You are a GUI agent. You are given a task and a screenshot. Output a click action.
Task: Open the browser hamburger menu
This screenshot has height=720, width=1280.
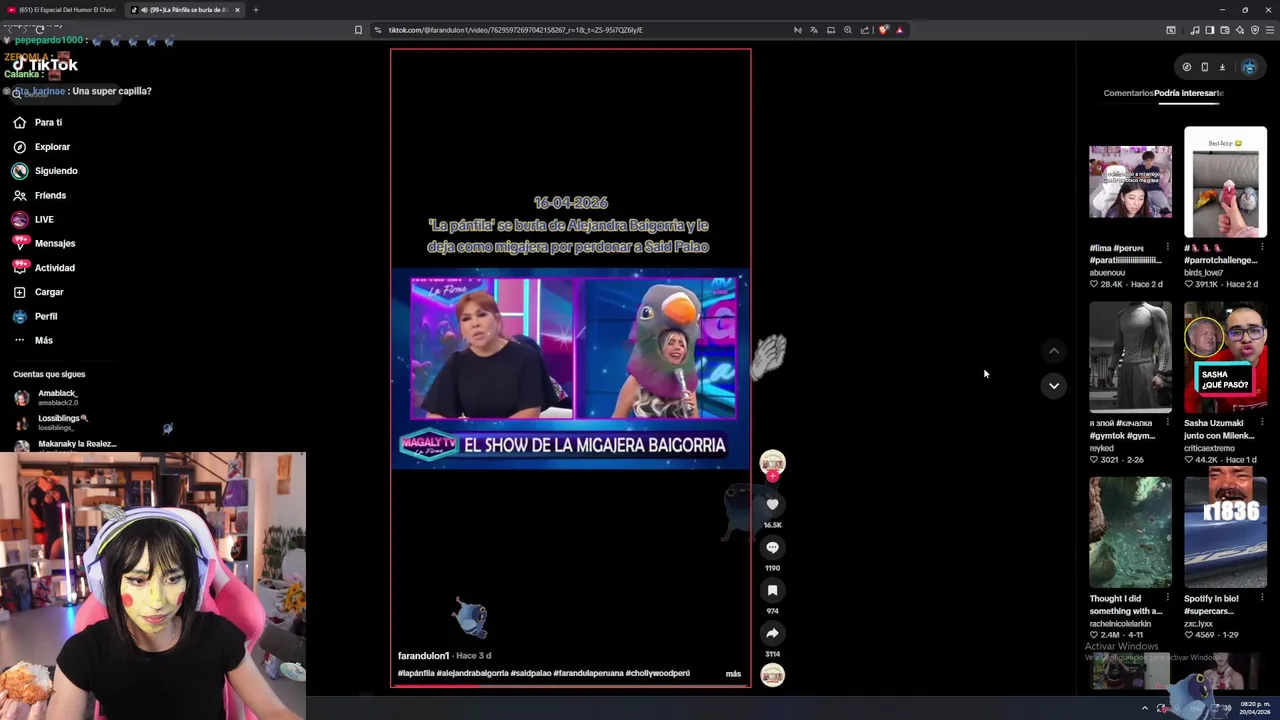[x=1270, y=30]
